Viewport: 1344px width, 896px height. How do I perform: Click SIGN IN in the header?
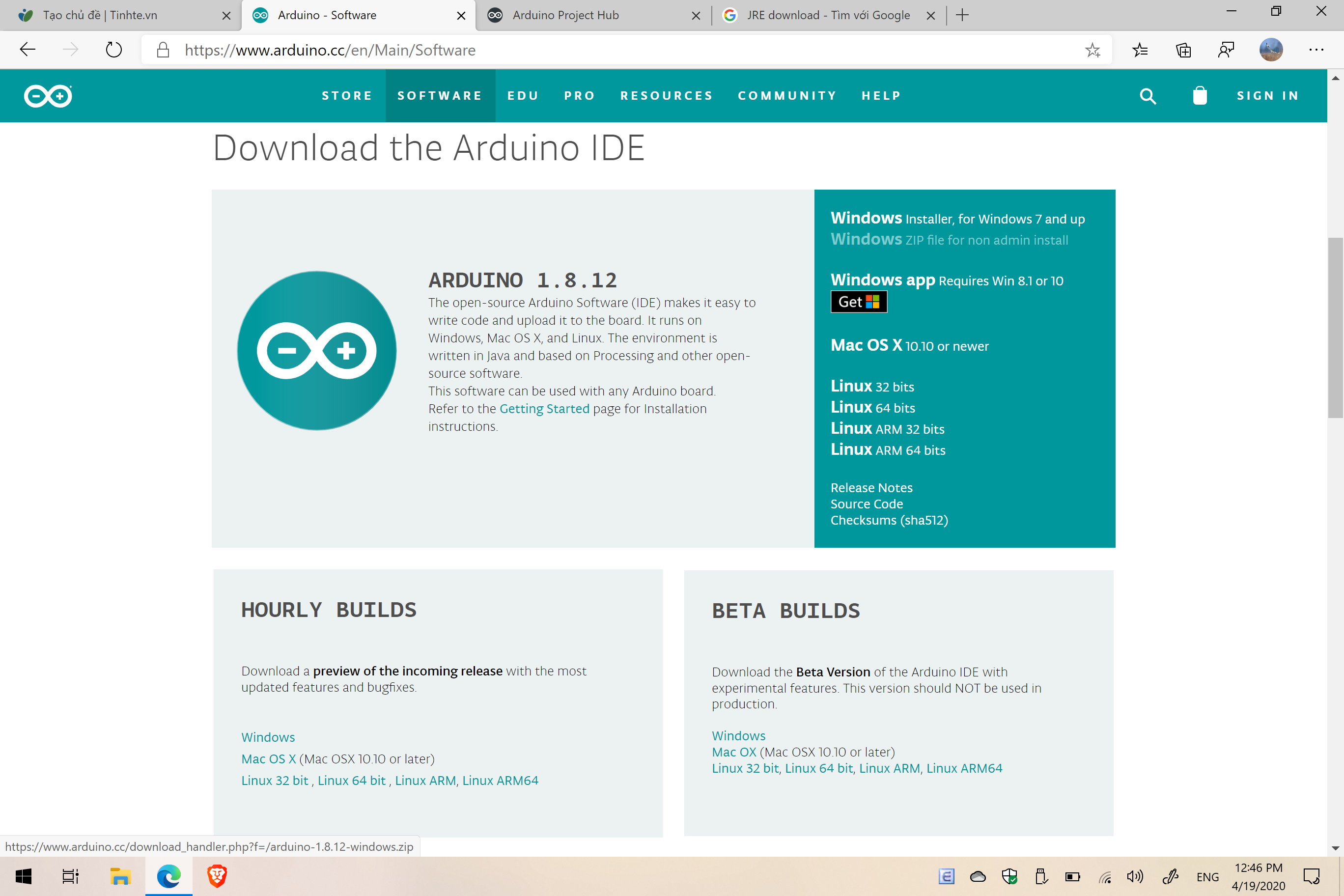(1268, 95)
